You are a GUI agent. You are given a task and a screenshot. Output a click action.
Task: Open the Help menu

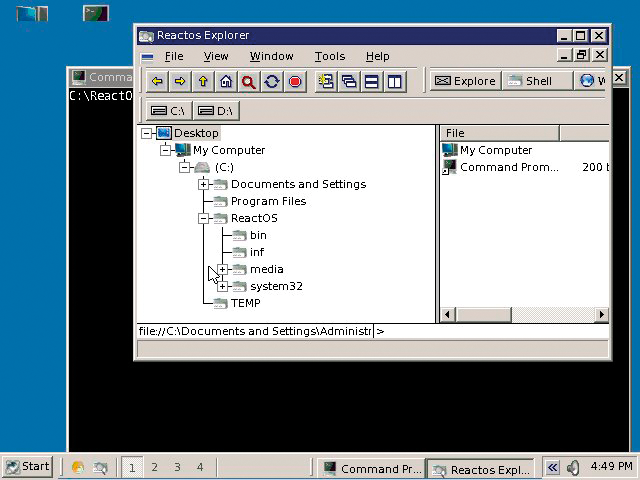[378, 56]
